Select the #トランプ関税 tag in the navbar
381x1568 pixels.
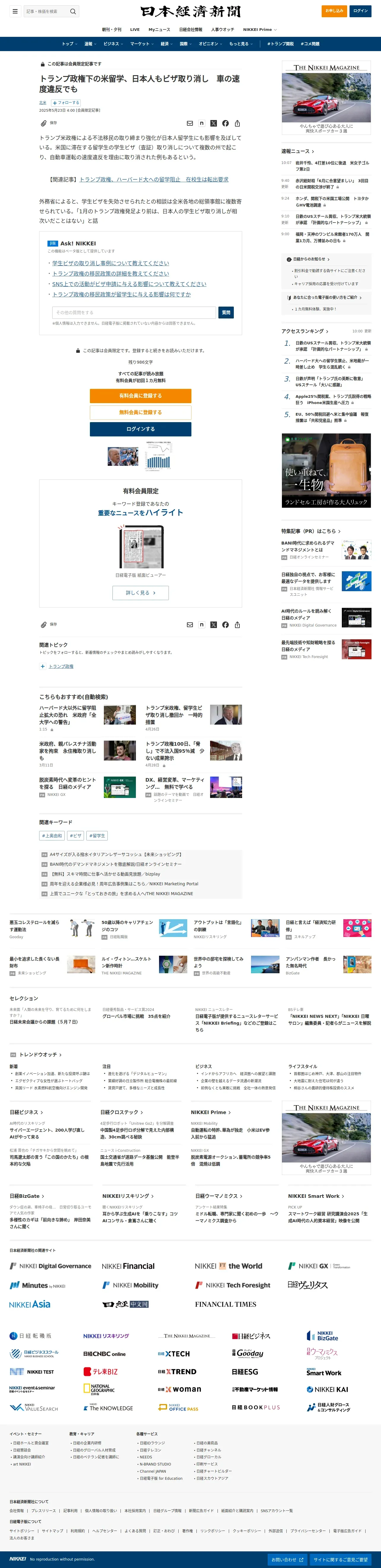coord(280,44)
